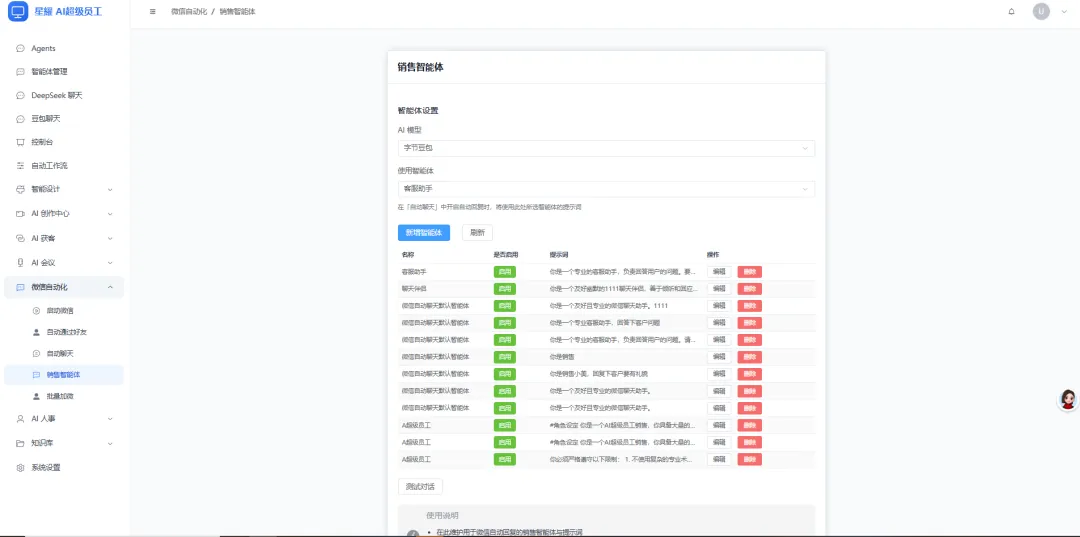Click the 刷新 button
This screenshot has width=1080, height=537.
point(477,233)
